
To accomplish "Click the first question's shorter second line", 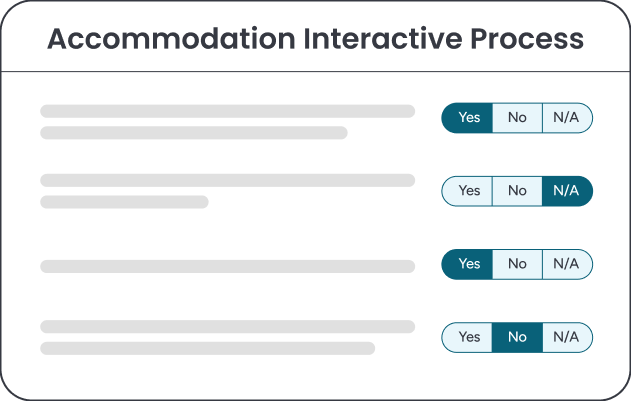I will [x=194, y=133].
